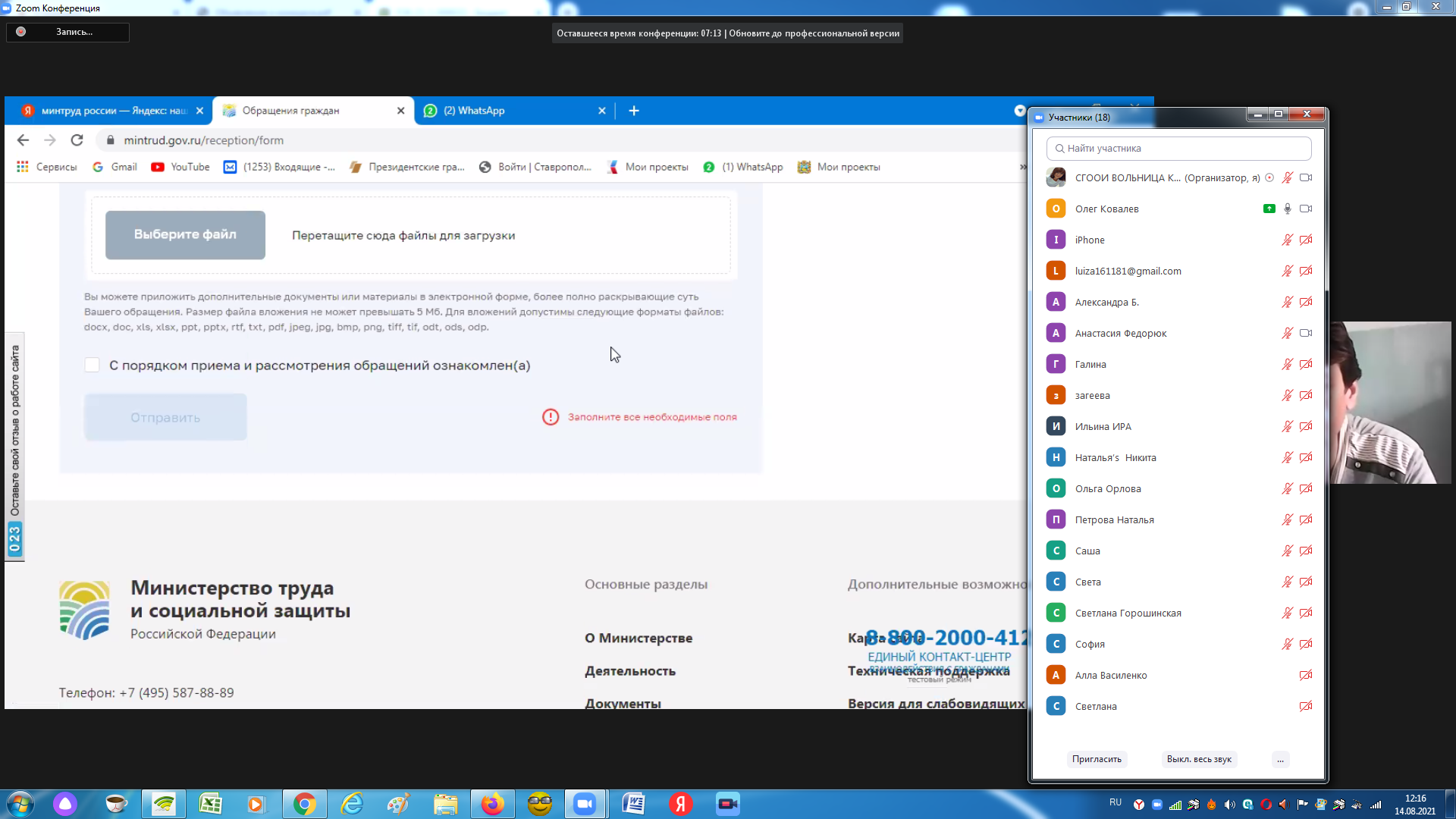
Task: Click the presenter video thumbnail
Action: click(1390, 403)
